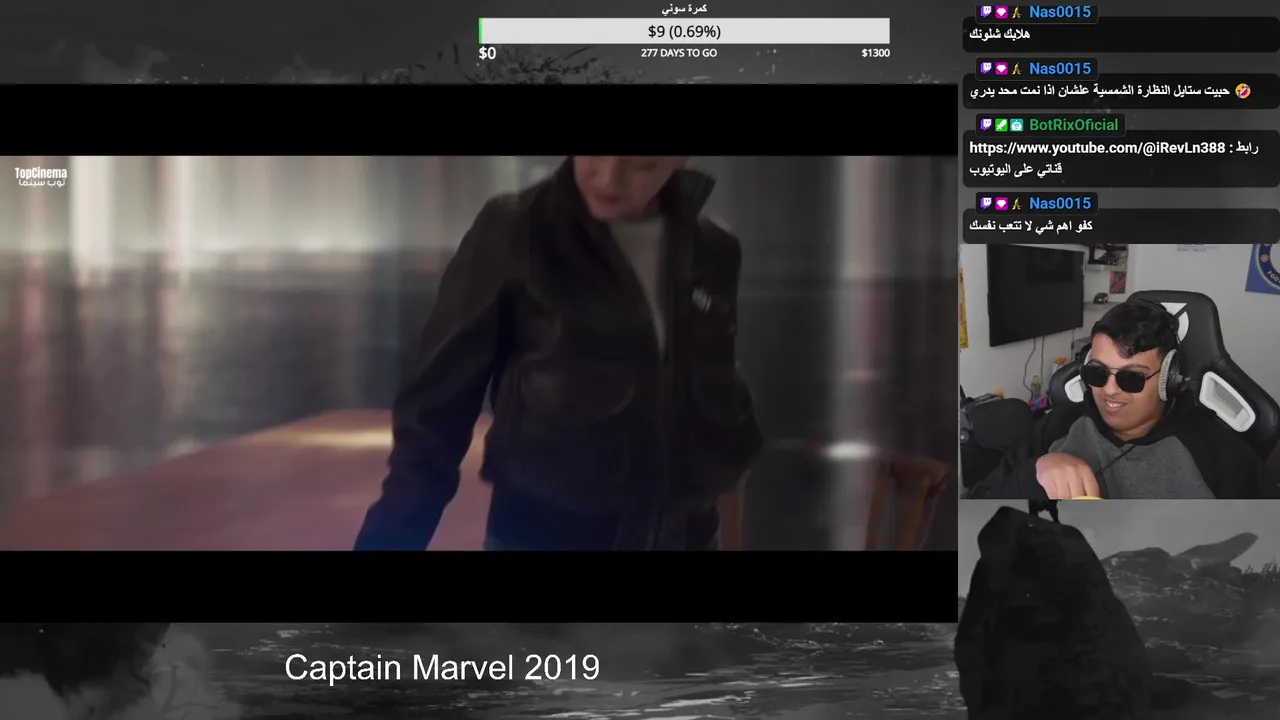This screenshot has width=1280, height=720.
Task: Click the Nas0015 username above the 'كفو اهم شي' message
Action: point(1060,204)
